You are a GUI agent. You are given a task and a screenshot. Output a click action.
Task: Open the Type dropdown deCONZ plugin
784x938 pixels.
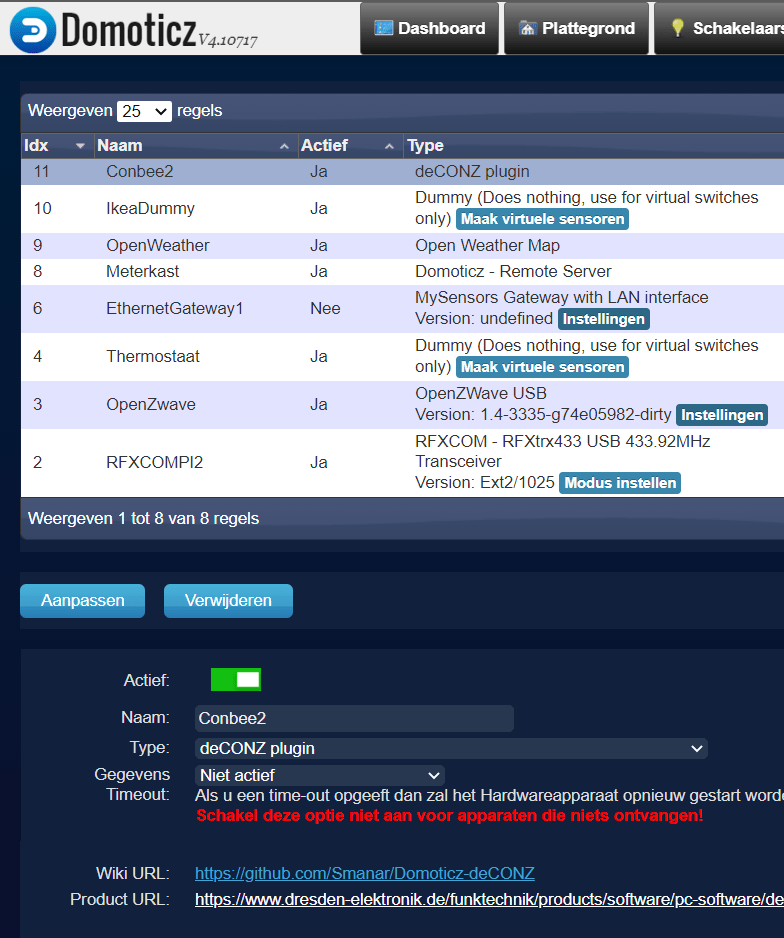[451, 748]
